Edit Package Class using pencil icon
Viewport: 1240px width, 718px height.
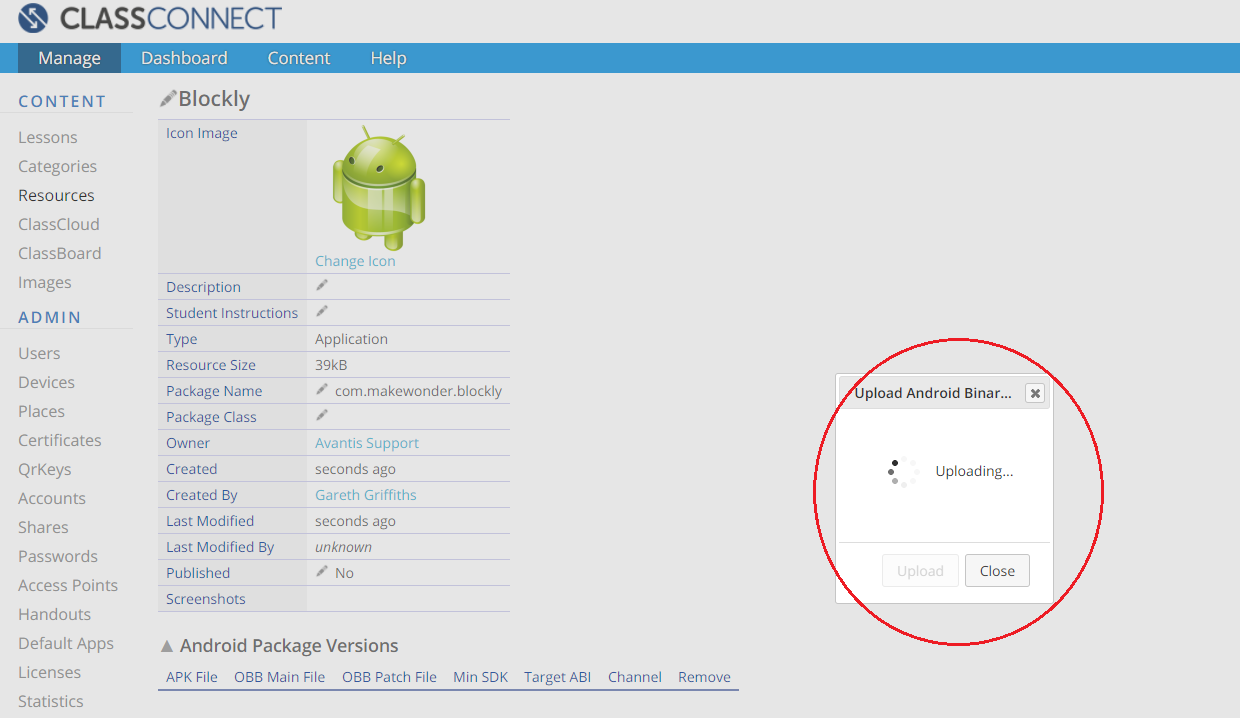click(322, 415)
